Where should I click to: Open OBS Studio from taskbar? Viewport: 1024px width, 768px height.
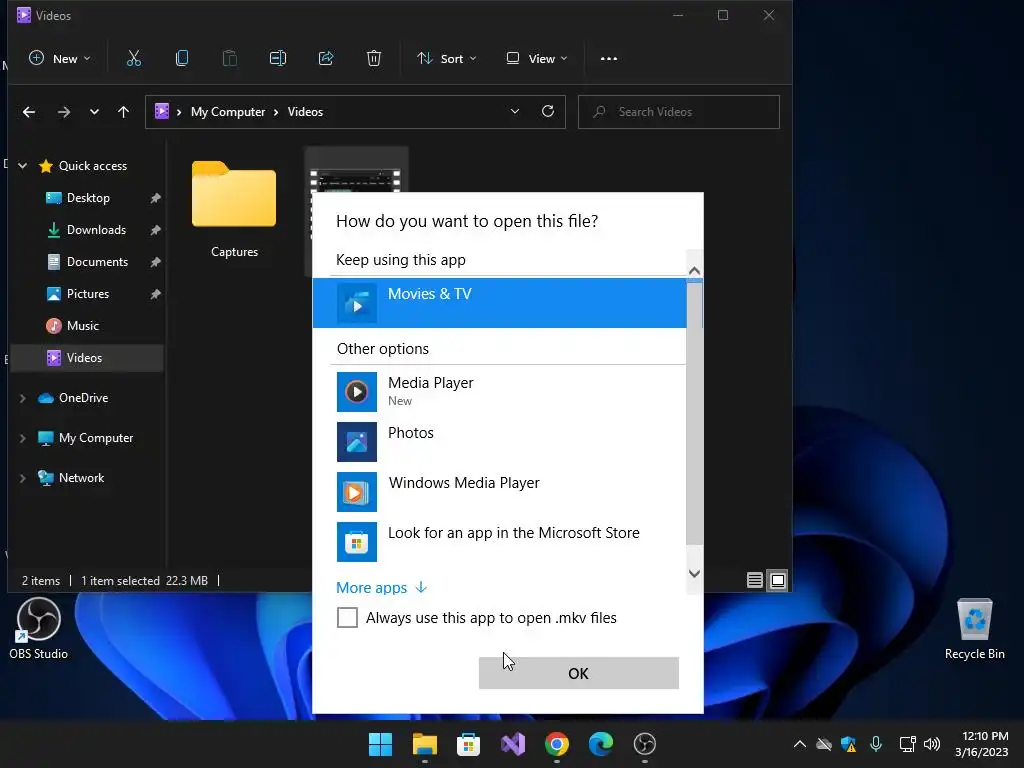[x=645, y=744]
